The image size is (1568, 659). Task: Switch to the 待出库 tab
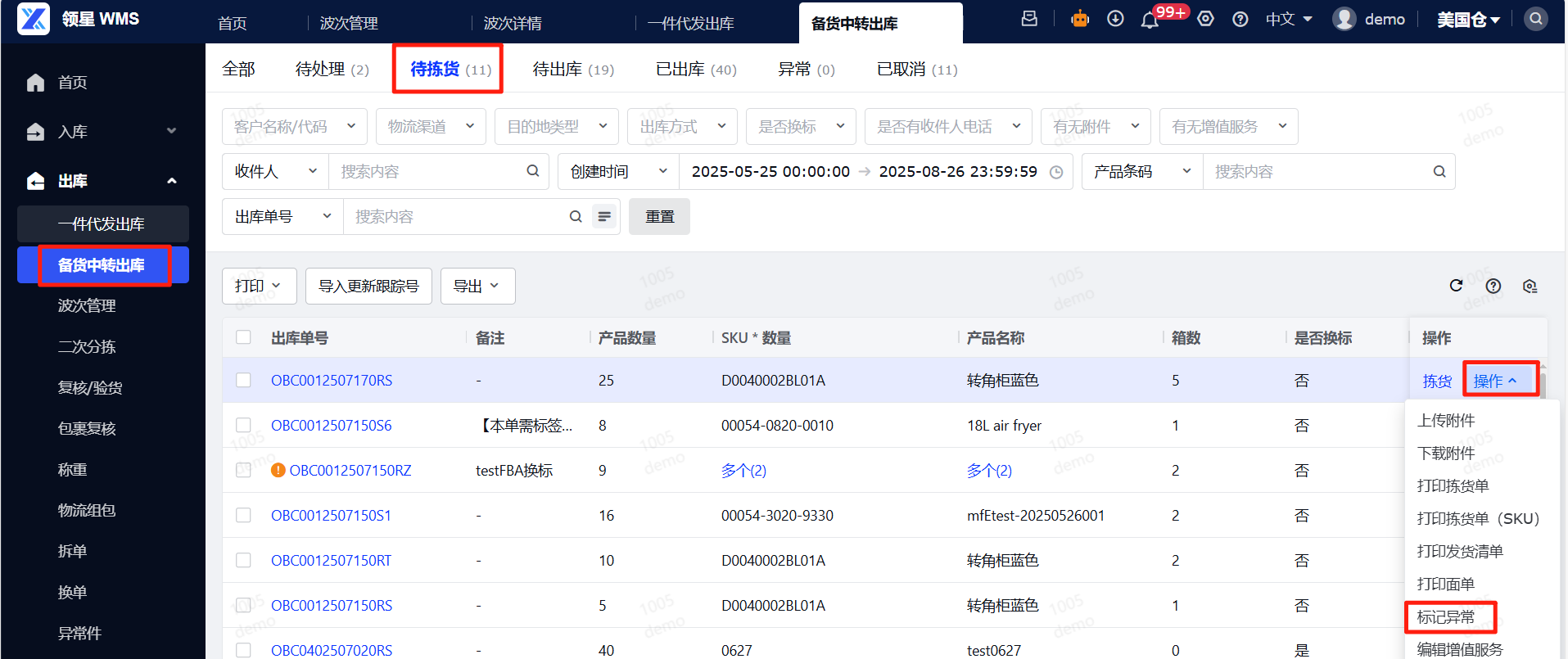pyautogui.click(x=573, y=69)
